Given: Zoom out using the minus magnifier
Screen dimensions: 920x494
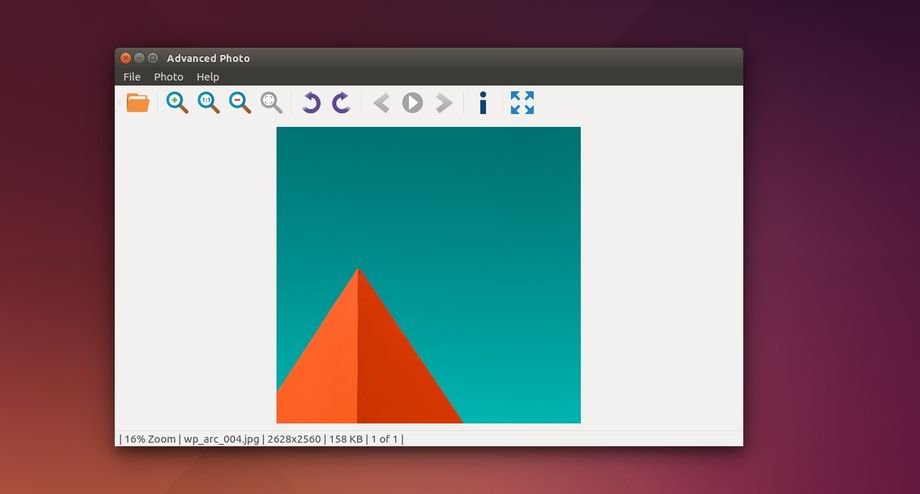Looking at the screenshot, I should click(240, 103).
